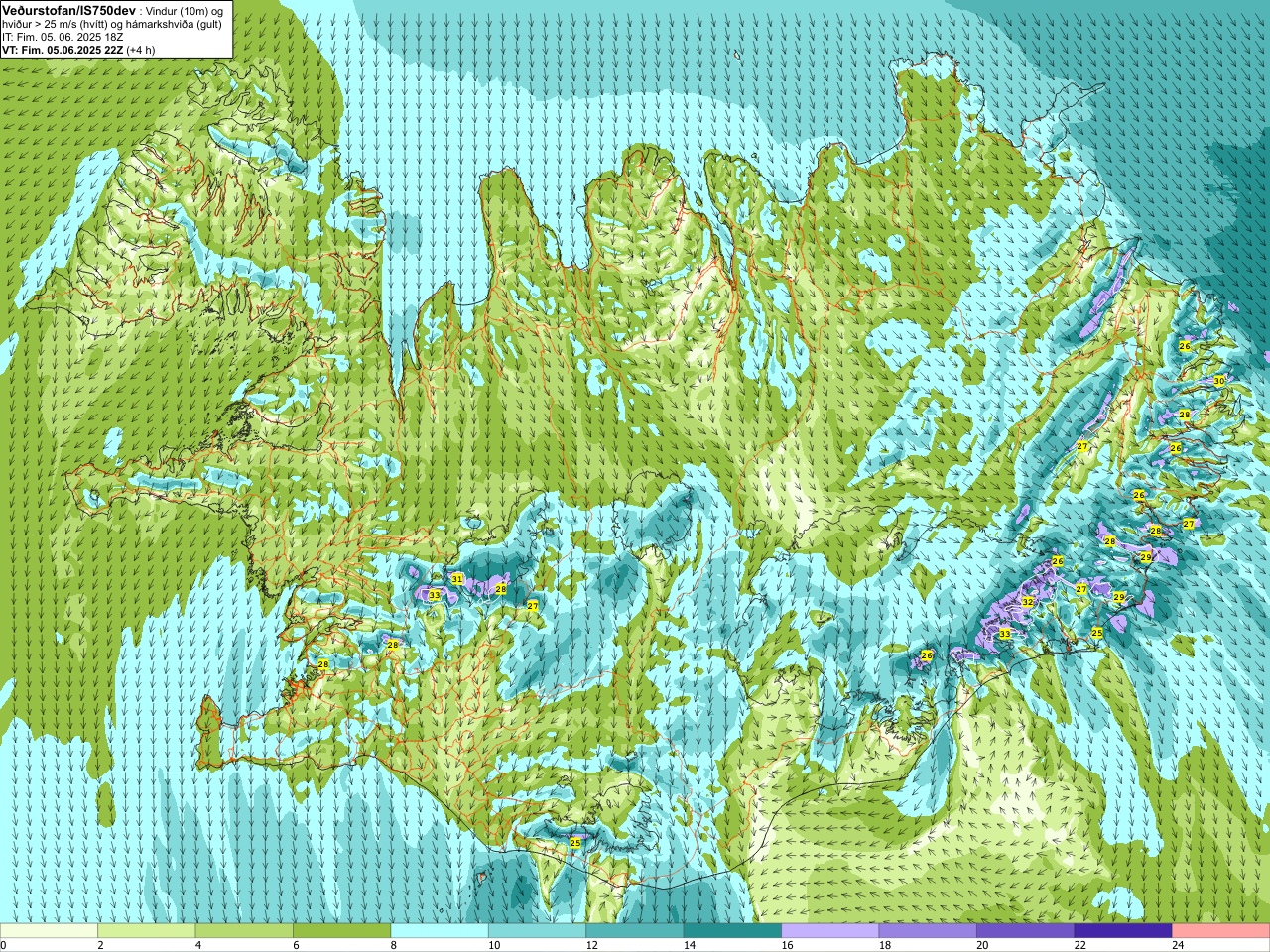Click the pale 0–2 m/s legend color

(x=49, y=931)
